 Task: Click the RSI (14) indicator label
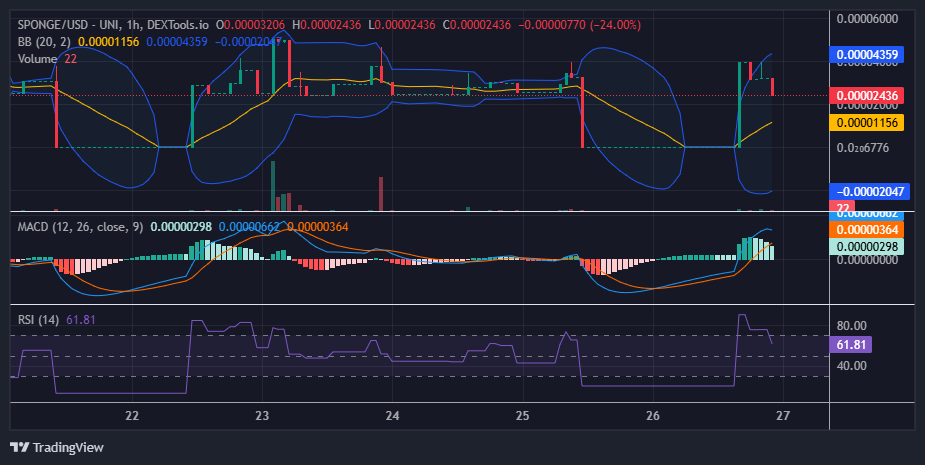coord(38,320)
